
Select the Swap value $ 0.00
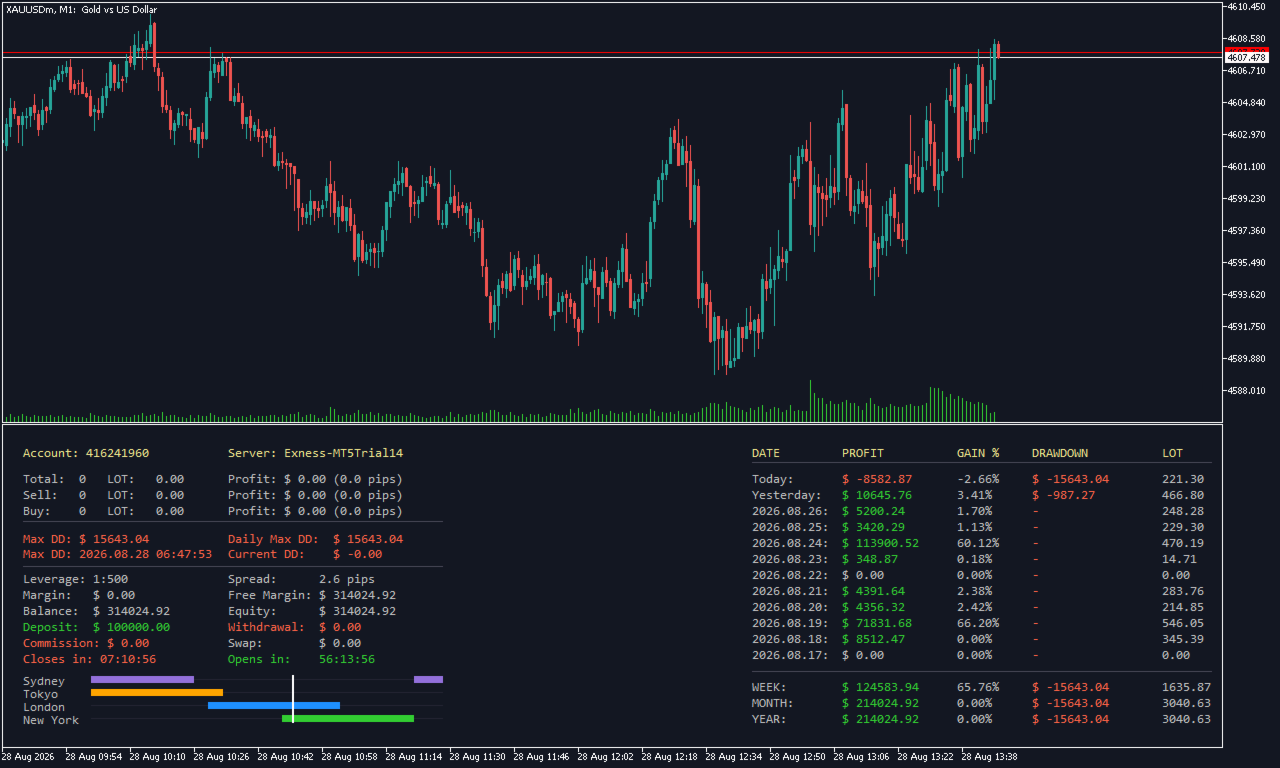[340, 643]
